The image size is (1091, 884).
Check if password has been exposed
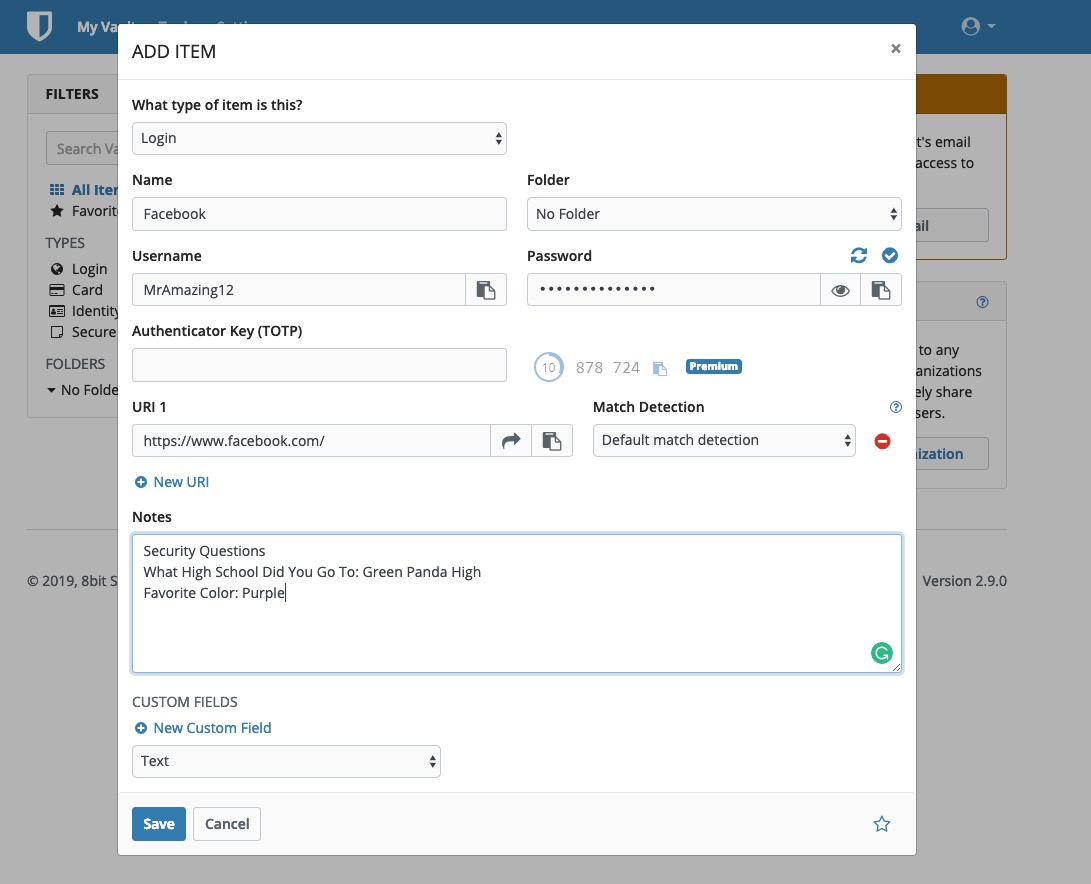click(x=890, y=256)
